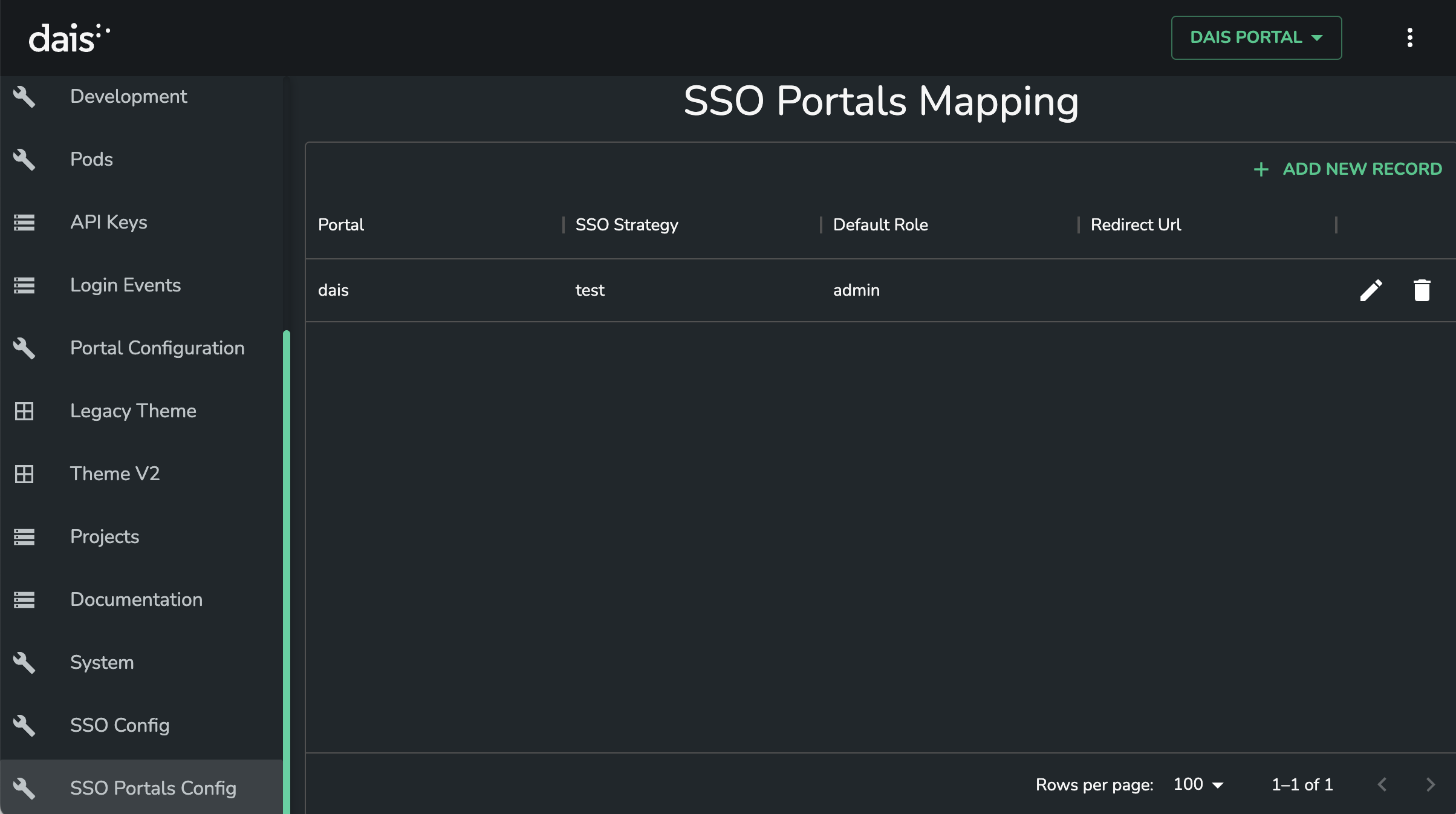
Task: Click the Portal Configuration wrench icon
Action: pyautogui.click(x=24, y=348)
